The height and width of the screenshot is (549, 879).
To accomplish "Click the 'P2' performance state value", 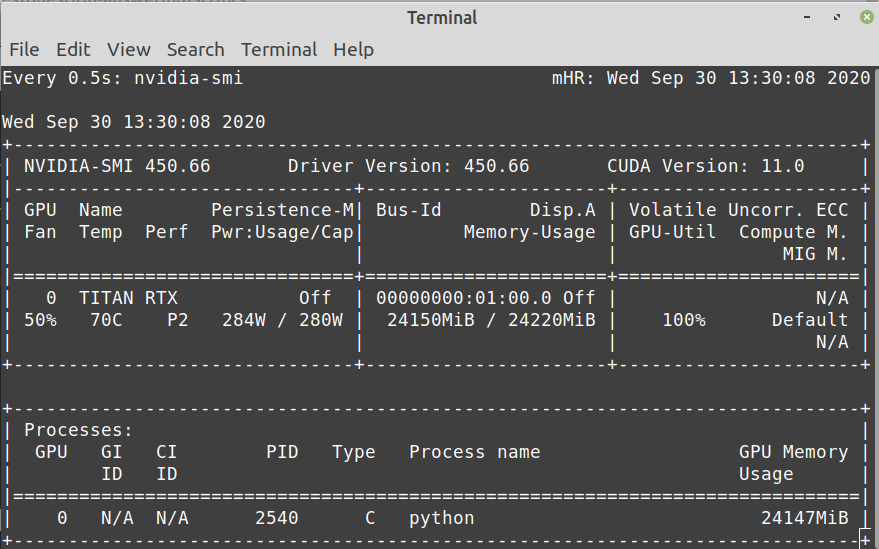I will point(178,320).
